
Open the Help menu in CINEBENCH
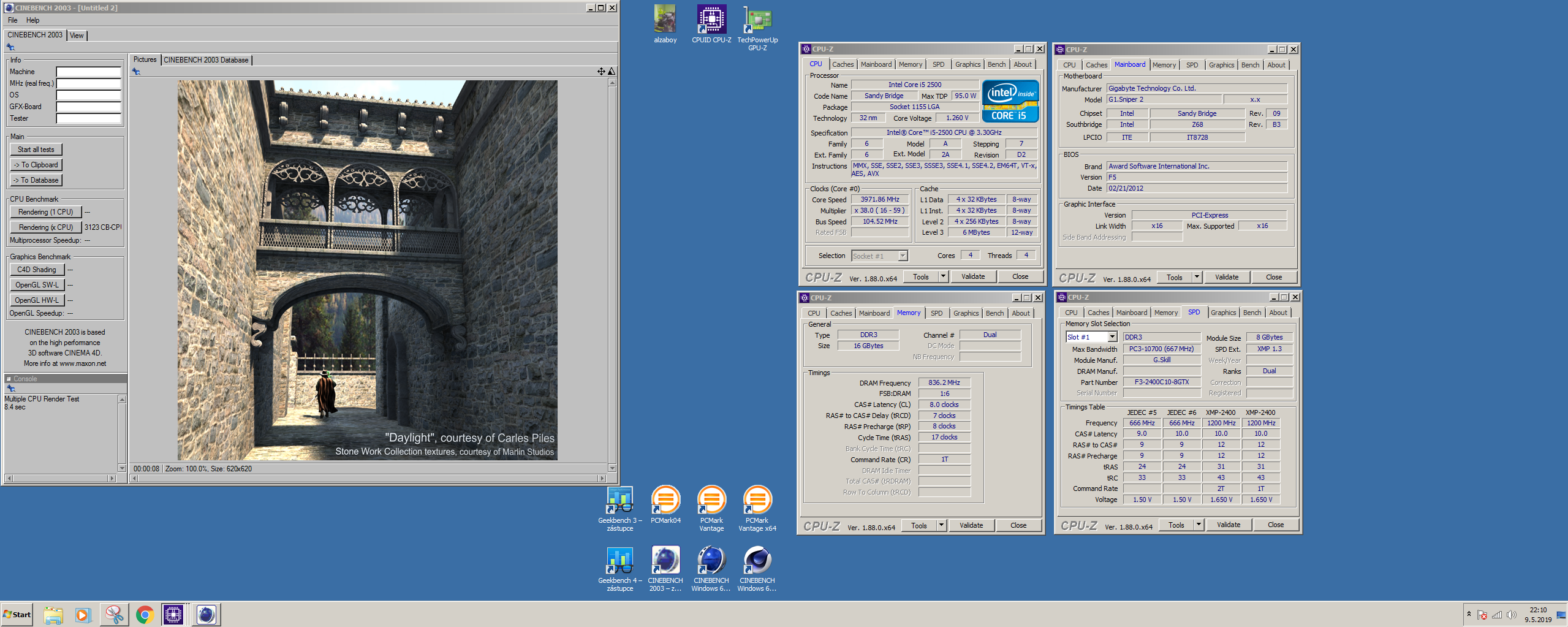coord(32,20)
